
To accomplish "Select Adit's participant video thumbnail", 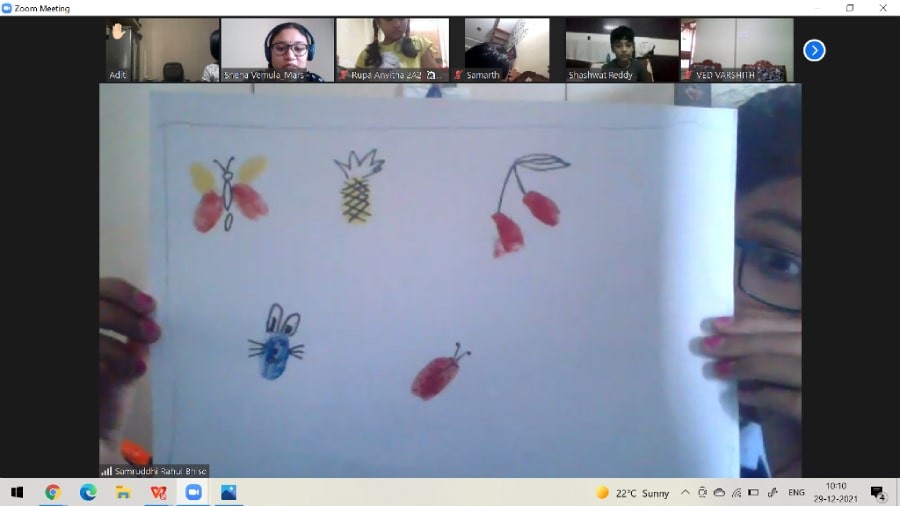I will click(x=162, y=49).
